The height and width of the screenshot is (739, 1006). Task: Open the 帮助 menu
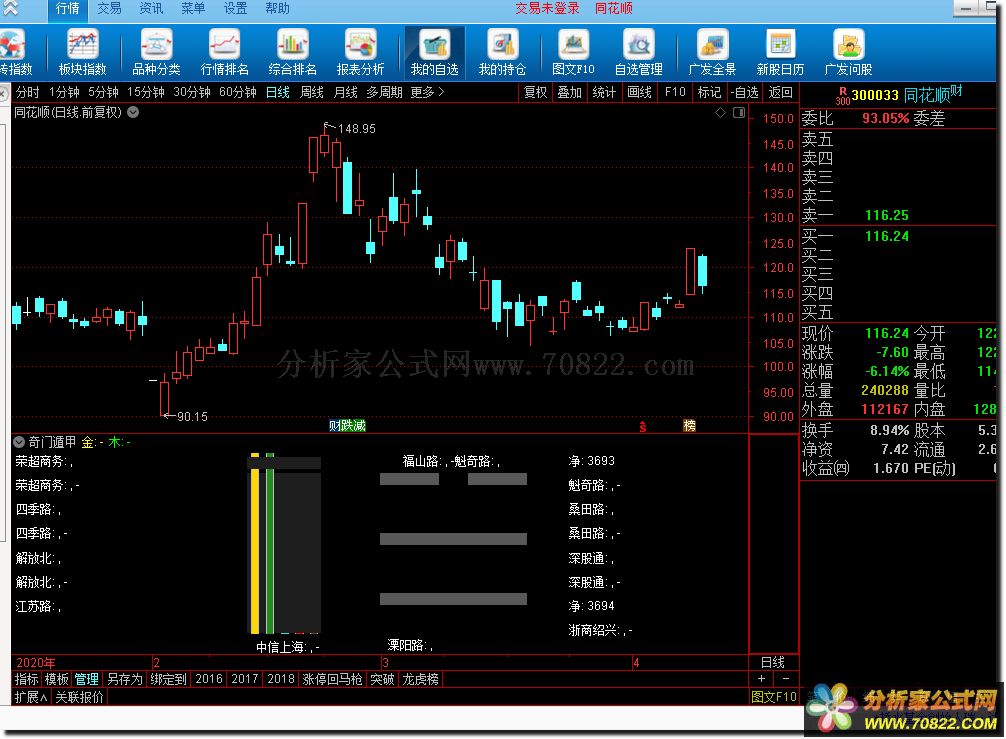coord(277,8)
